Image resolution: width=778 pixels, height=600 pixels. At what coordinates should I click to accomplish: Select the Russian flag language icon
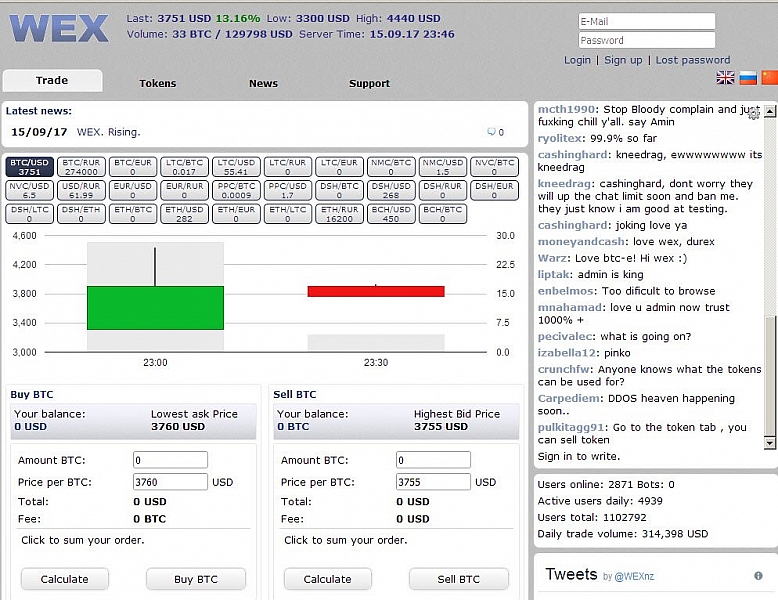[748, 77]
